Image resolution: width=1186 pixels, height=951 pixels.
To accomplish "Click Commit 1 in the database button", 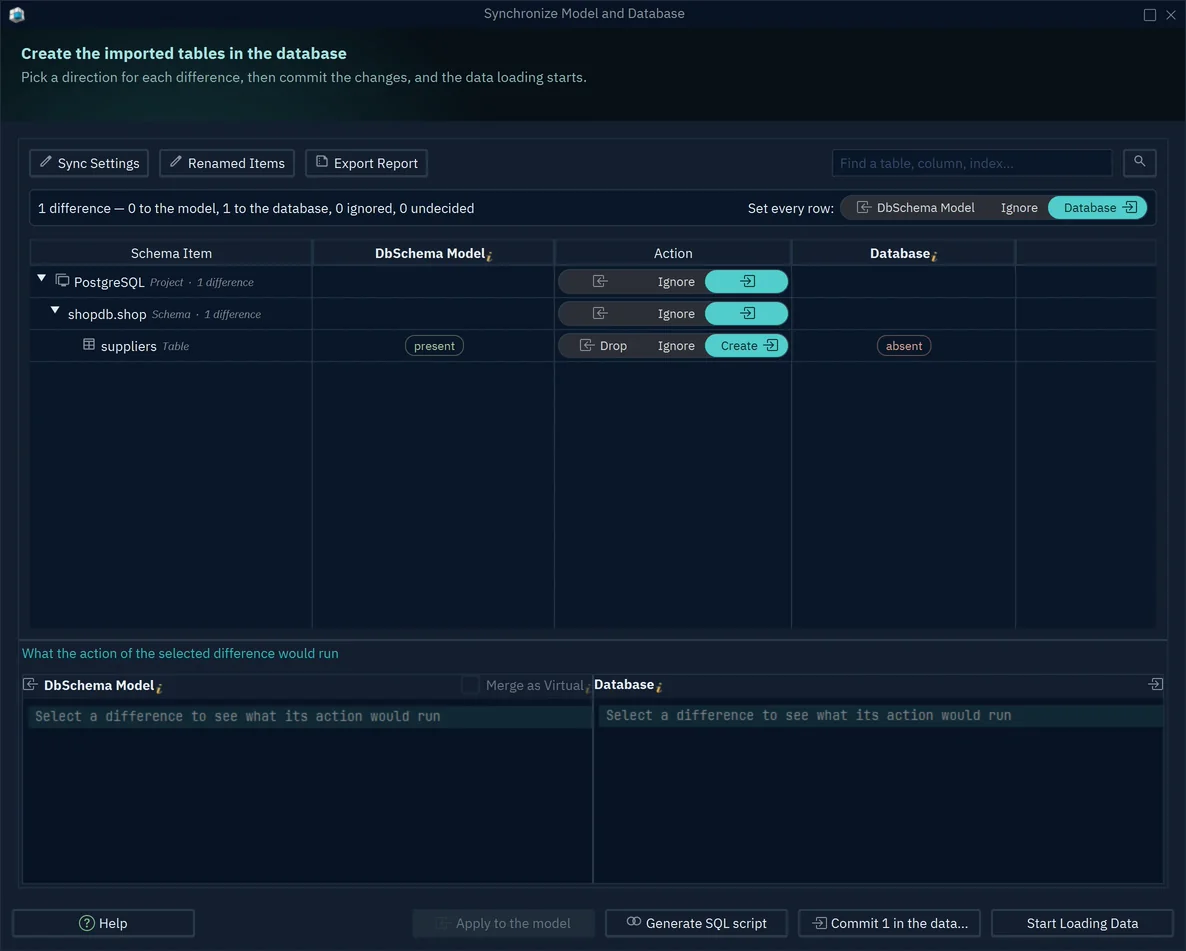I will [890, 923].
